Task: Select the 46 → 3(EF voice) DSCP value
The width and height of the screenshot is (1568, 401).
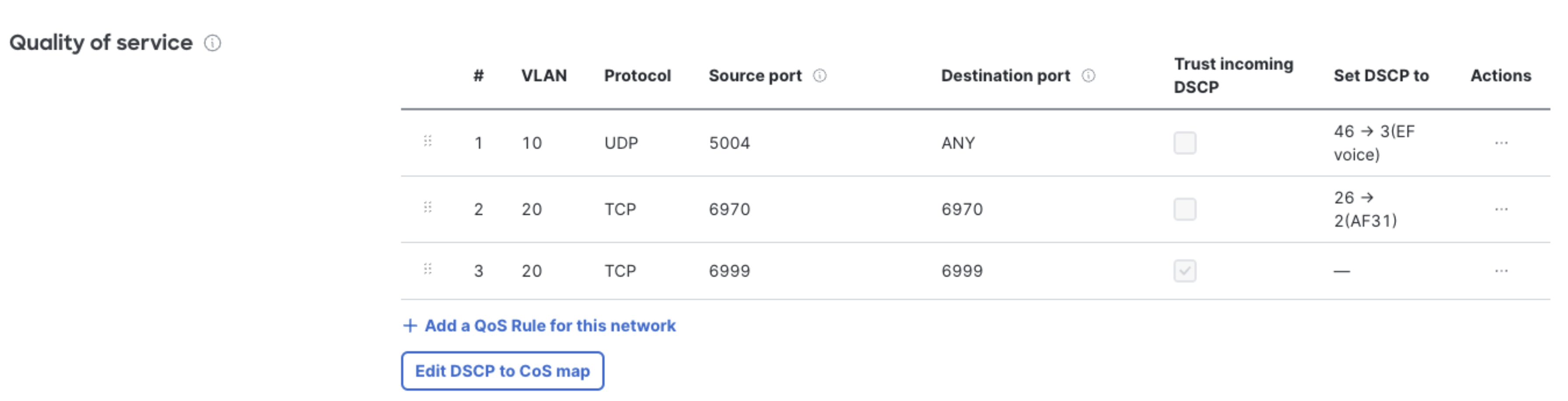Action: coord(1374,143)
